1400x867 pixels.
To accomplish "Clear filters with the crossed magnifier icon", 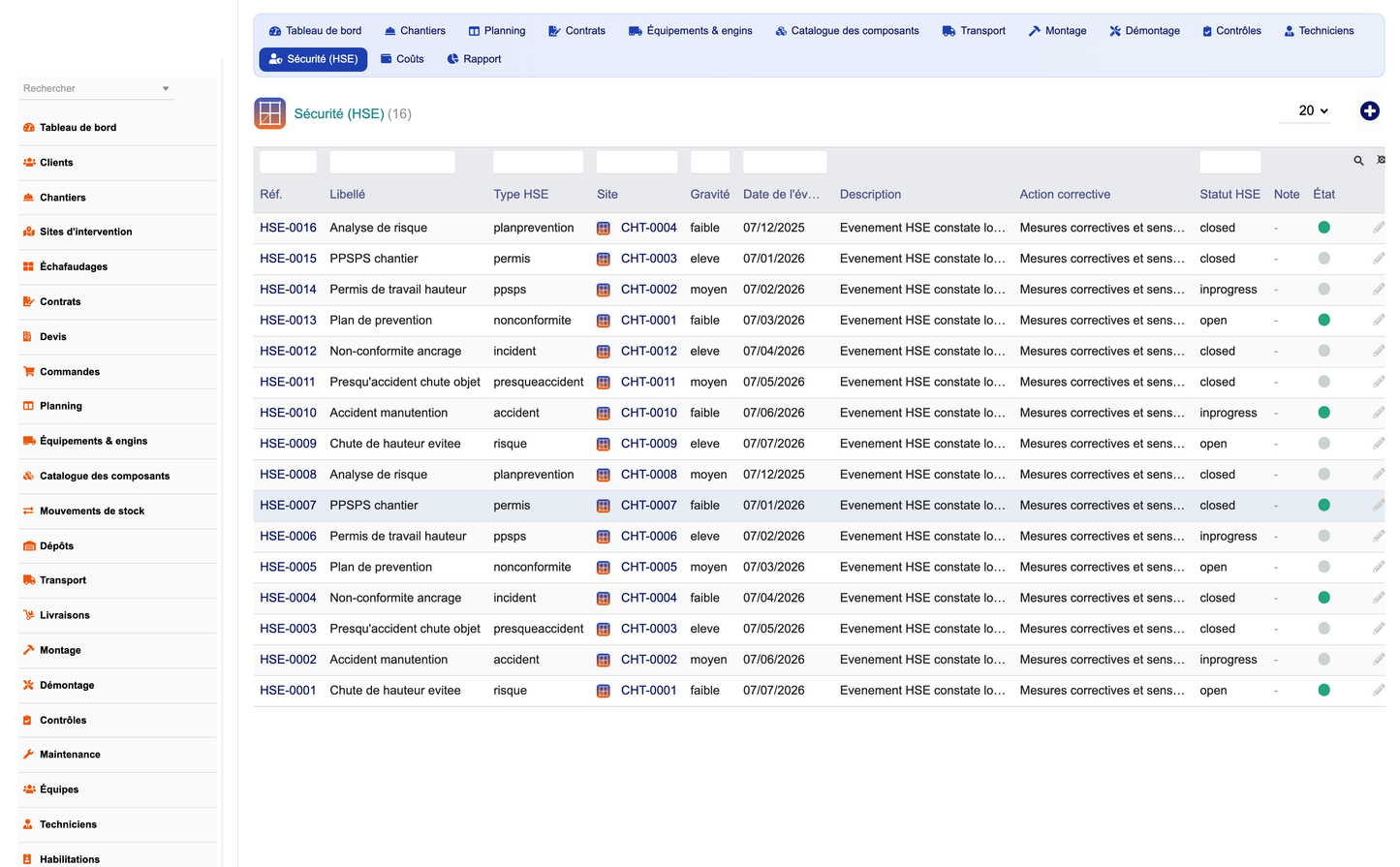I will pyautogui.click(x=1381, y=161).
